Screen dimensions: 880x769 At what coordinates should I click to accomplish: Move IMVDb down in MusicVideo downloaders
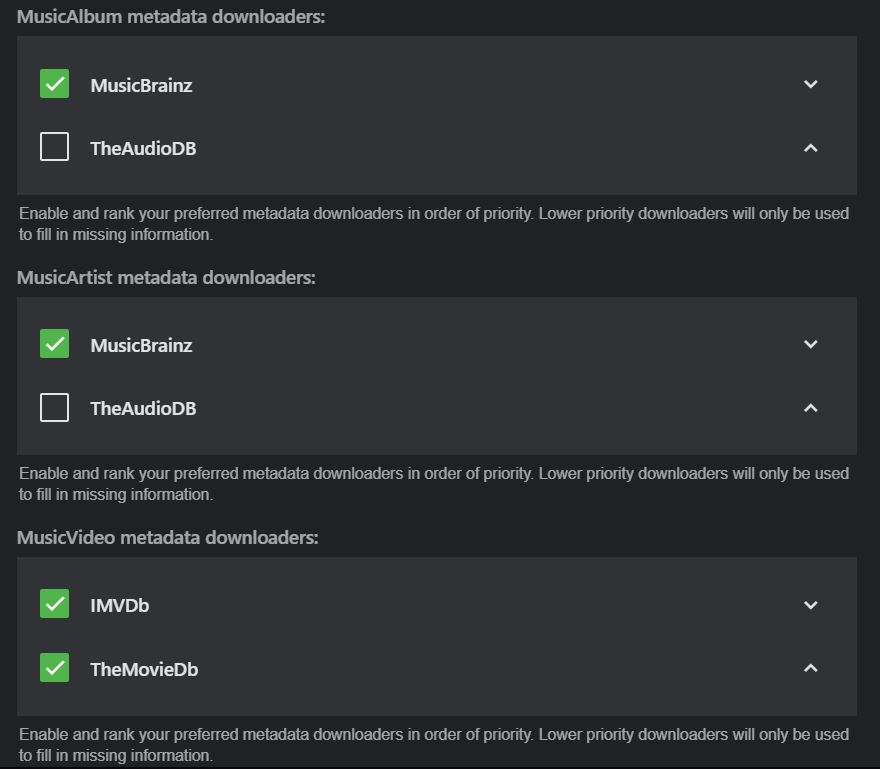click(x=811, y=605)
